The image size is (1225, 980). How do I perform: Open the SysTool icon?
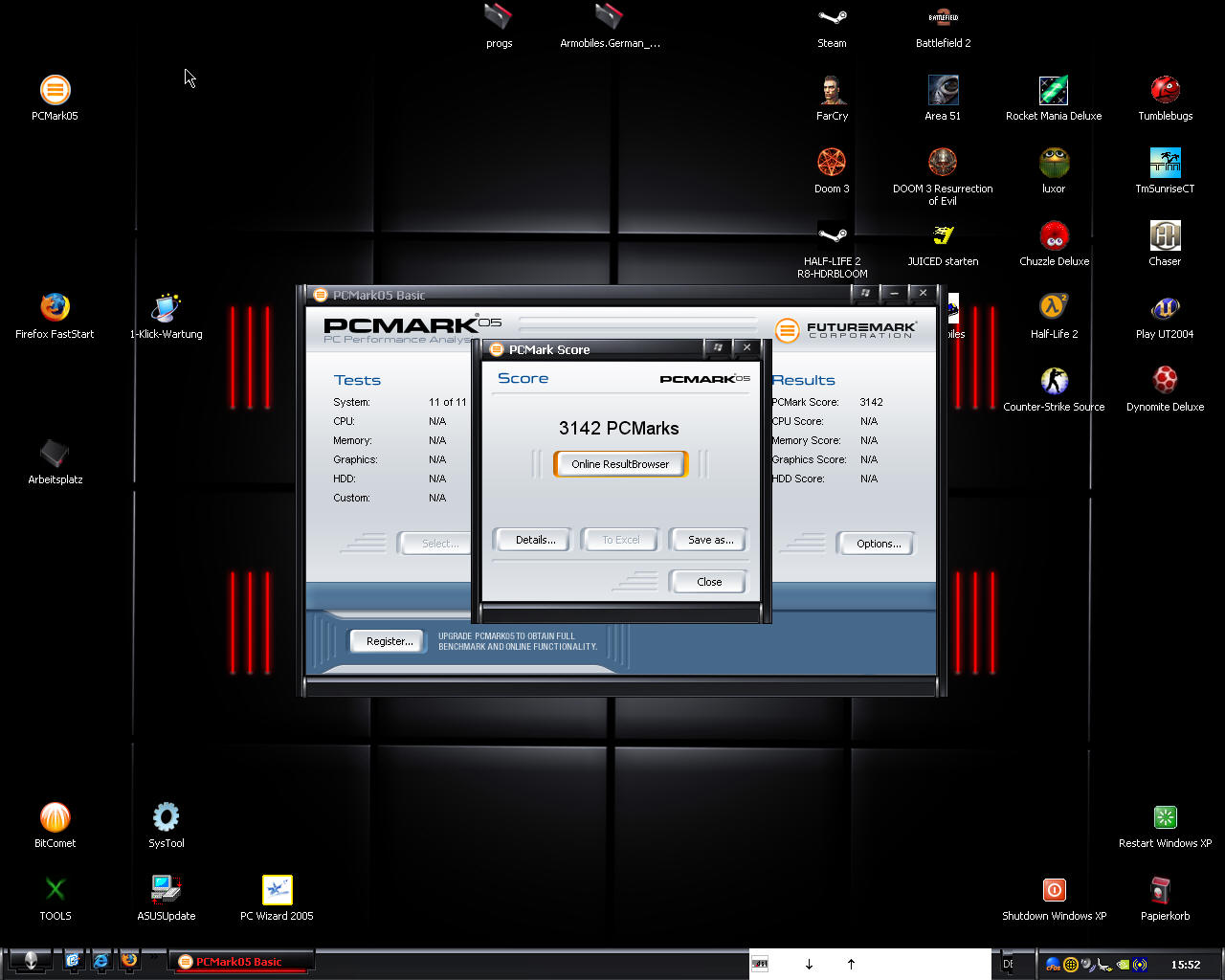tap(166, 817)
